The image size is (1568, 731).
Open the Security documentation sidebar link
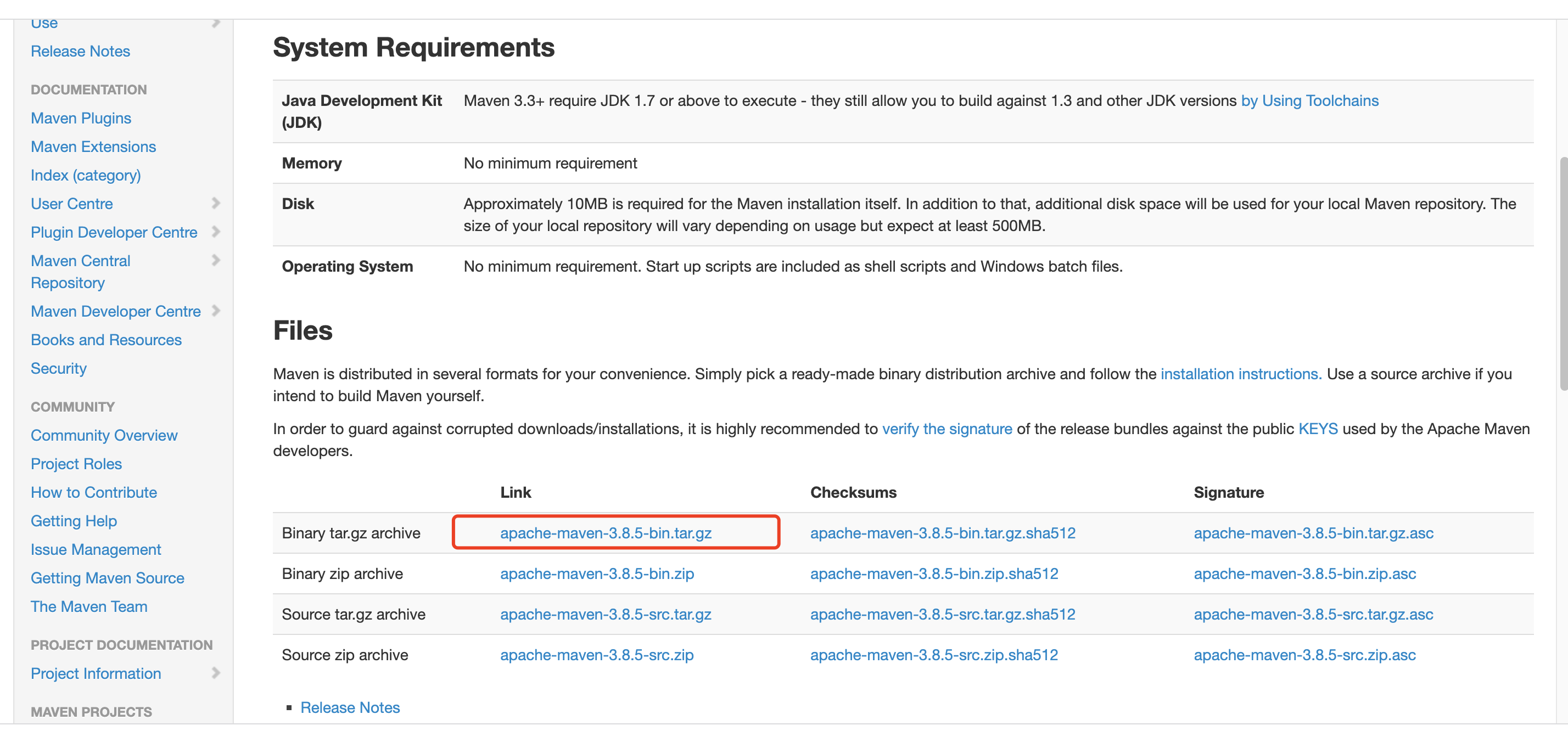pyautogui.click(x=59, y=367)
